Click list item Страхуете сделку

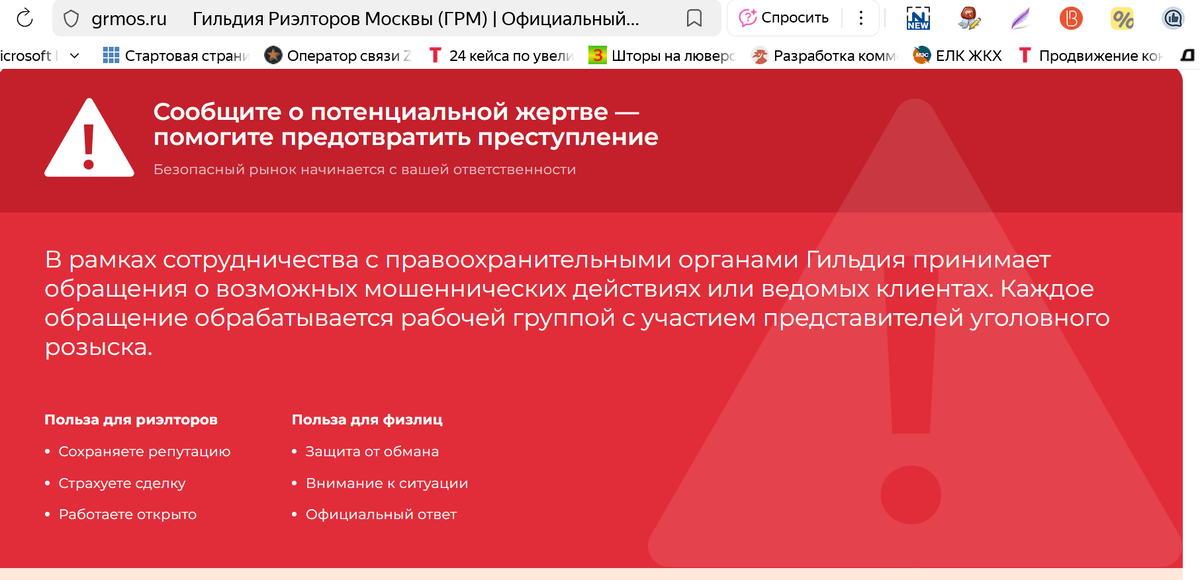click(122, 483)
